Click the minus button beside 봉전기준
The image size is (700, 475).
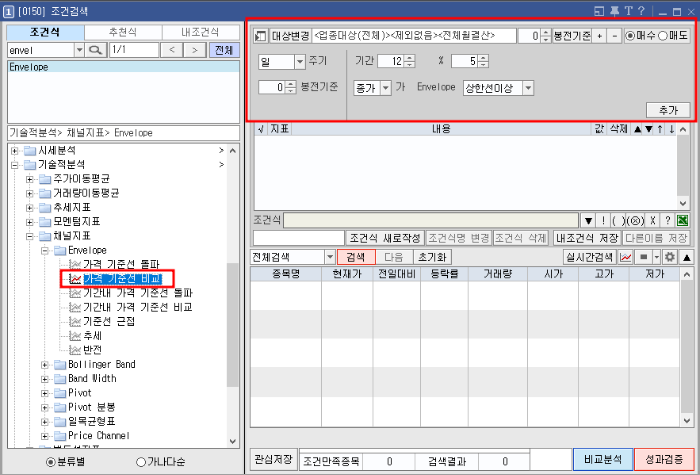(615, 36)
